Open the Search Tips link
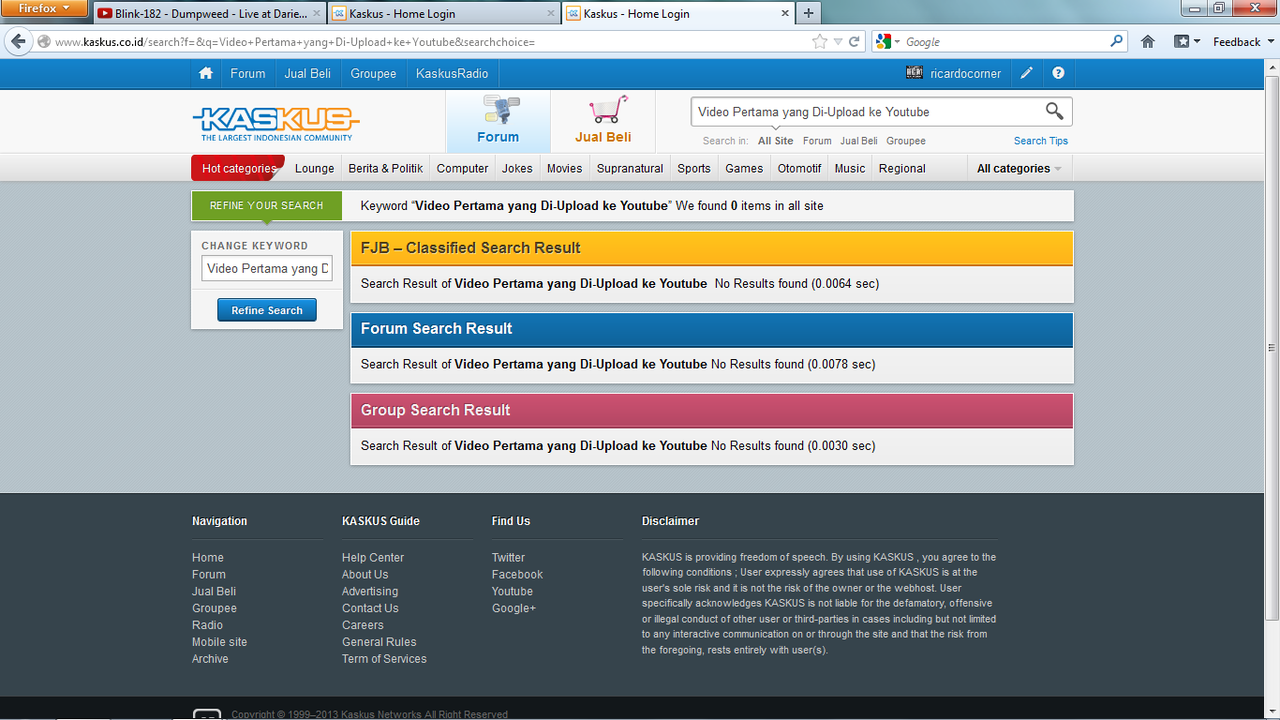This screenshot has height=720, width=1280. tap(1041, 141)
